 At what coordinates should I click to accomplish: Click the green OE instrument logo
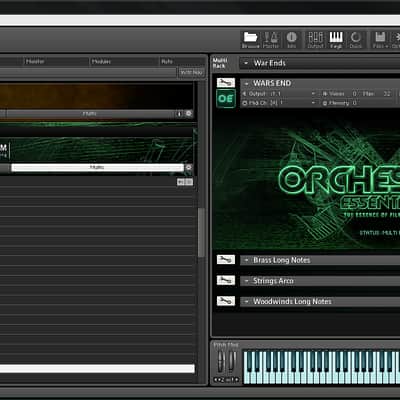click(x=226, y=98)
